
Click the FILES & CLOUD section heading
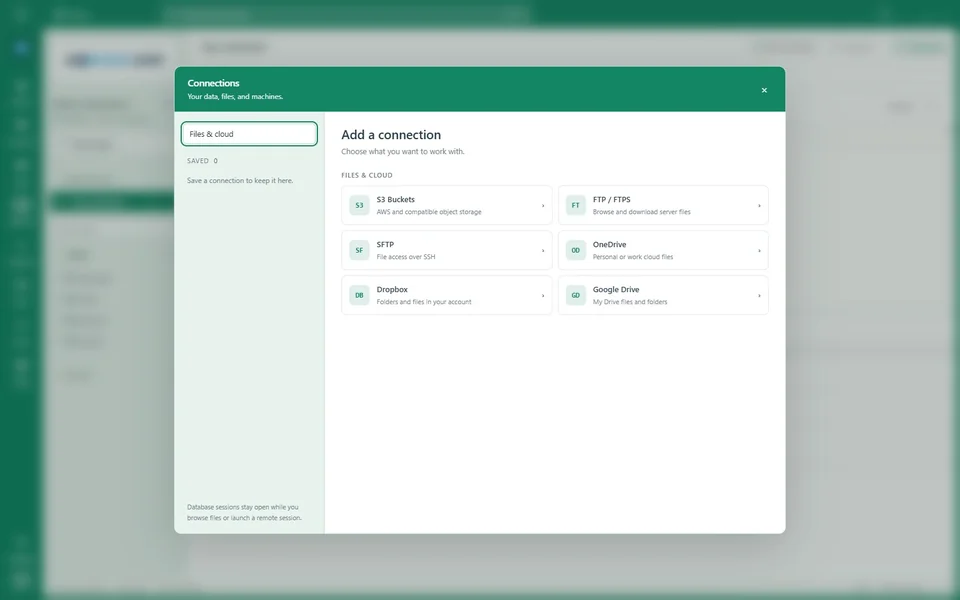click(x=367, y=175)
